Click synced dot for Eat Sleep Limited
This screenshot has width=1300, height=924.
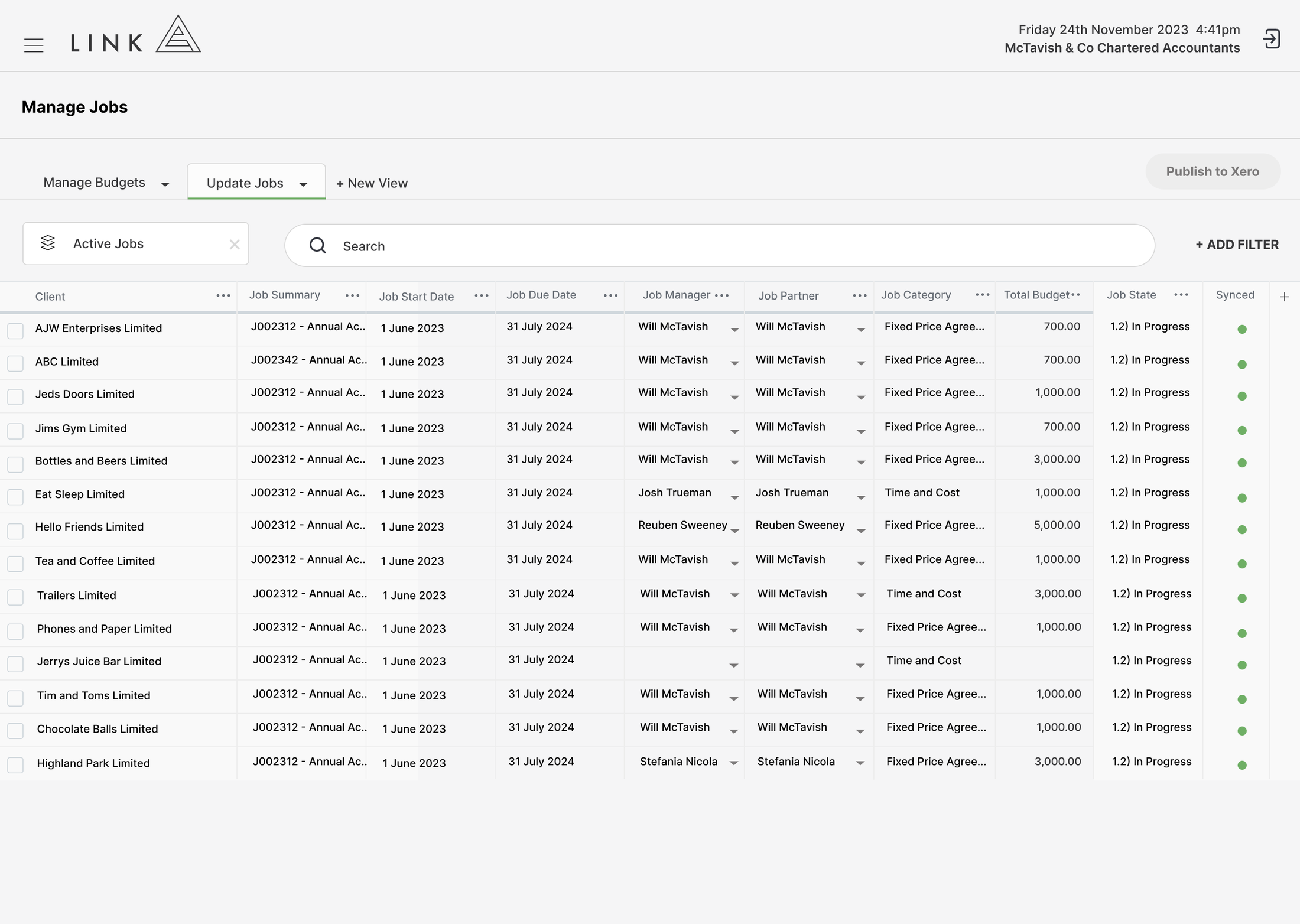[1242, 498]
